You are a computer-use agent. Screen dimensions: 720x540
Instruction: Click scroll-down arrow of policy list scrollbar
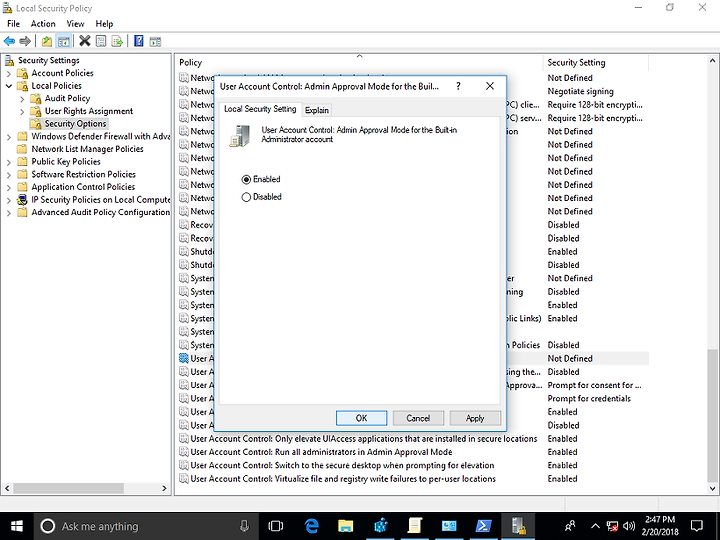coord(712,488)
